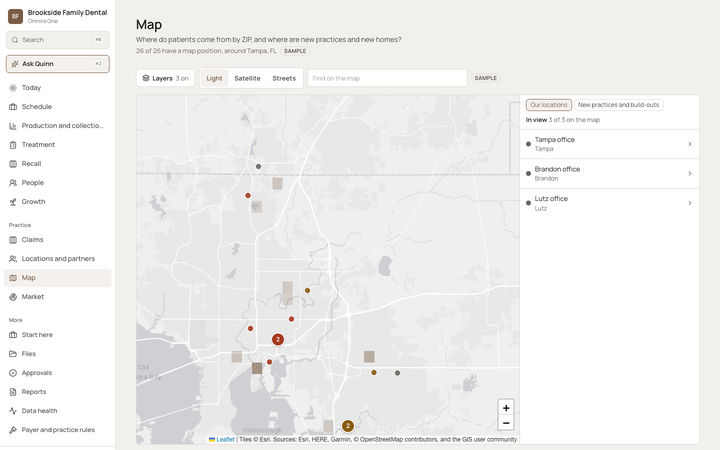Open Data health page
This screenshot has width=720, height=450.
pyautogui.click(x=58, y=411)
